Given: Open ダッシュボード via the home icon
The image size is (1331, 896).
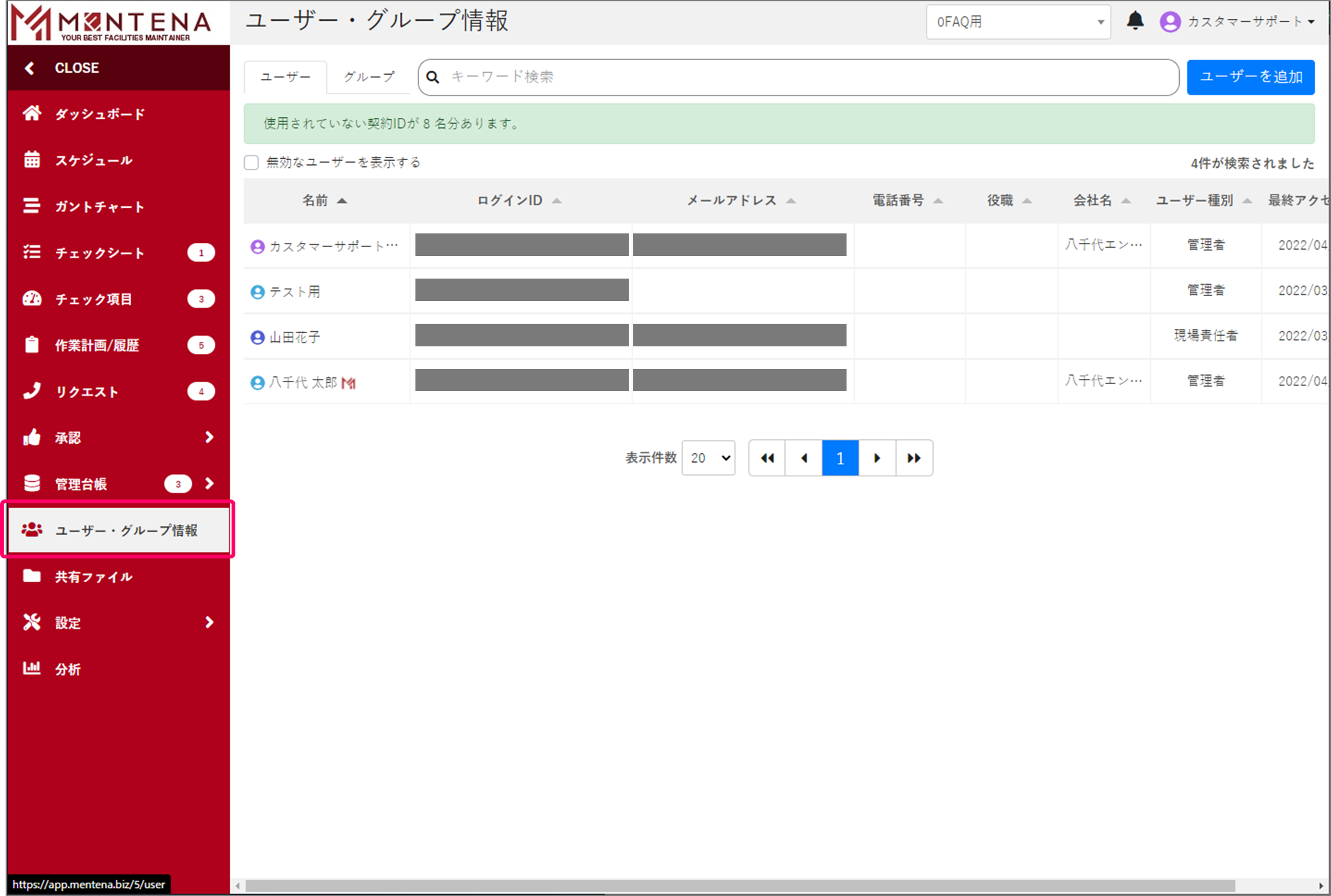Looking at the screenshot, I should (32, 114).
